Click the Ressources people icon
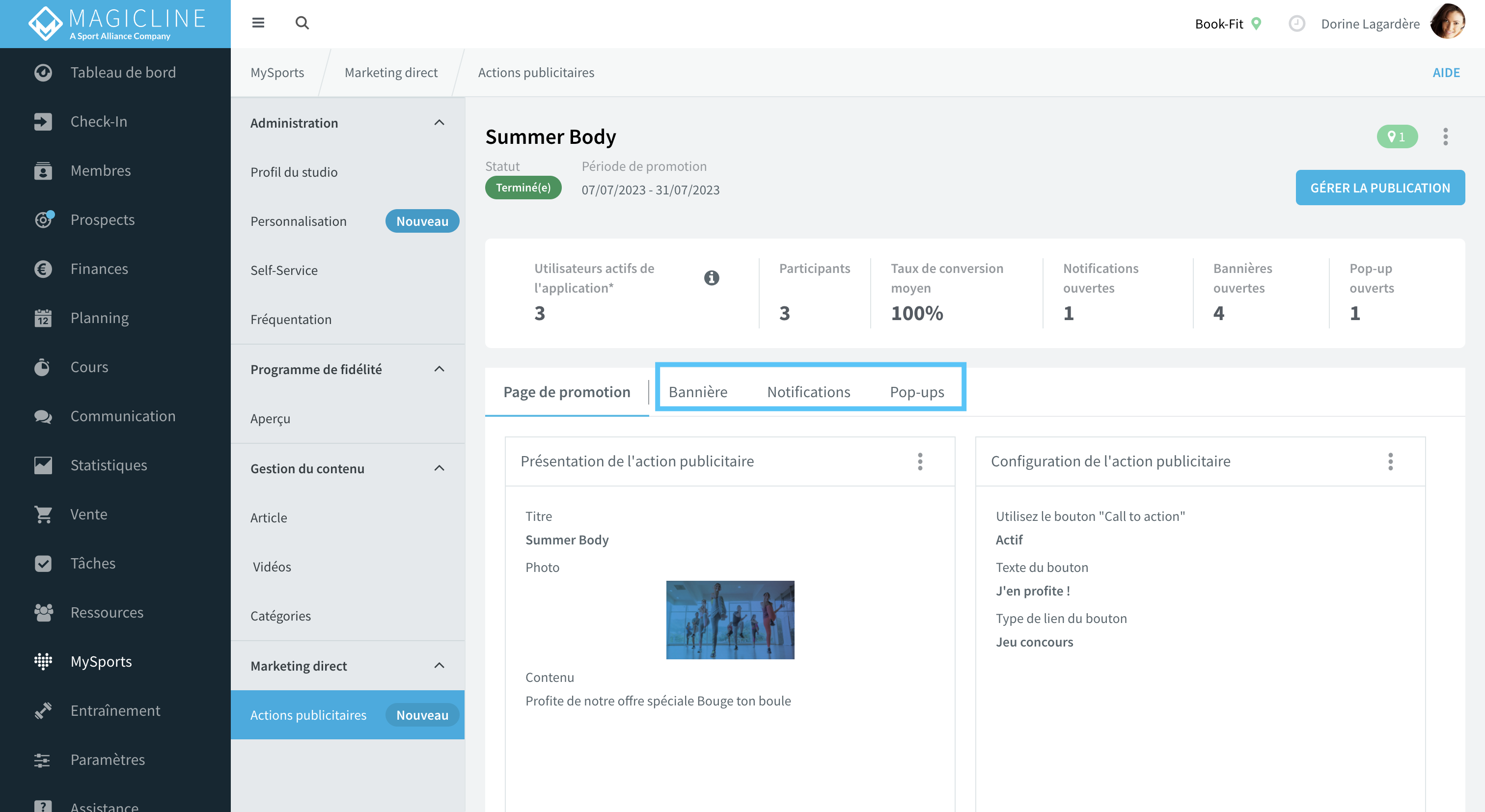This screenshot has width=1485, height=812. [43, 613]
